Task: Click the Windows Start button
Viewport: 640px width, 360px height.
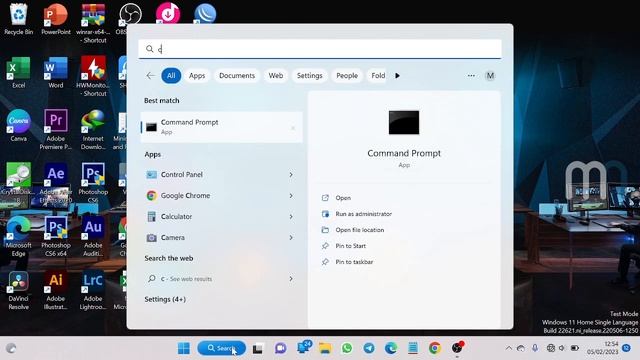Action: [x=184, y=348]
